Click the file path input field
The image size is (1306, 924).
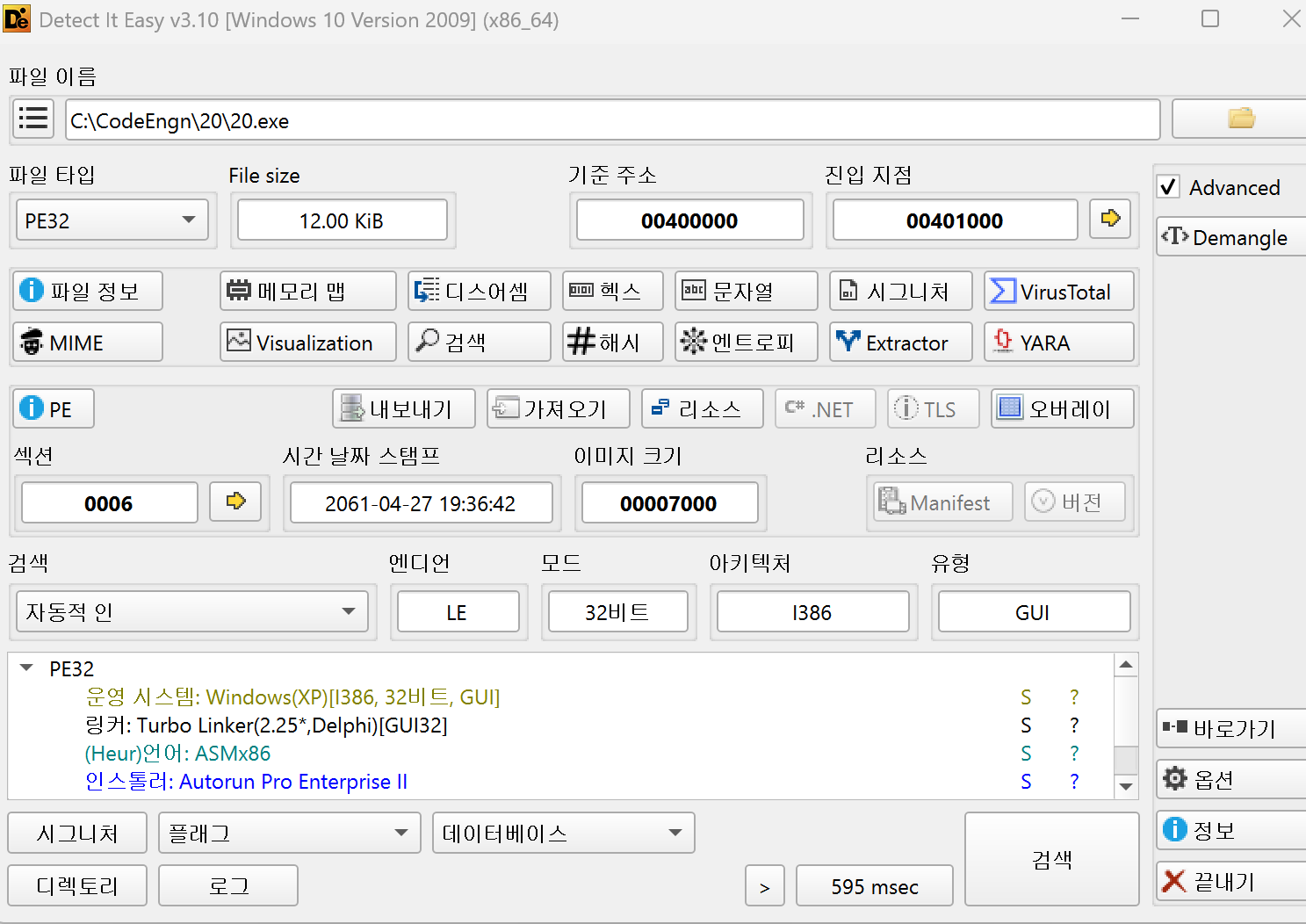pyautogui.click(x=613, y=119)
